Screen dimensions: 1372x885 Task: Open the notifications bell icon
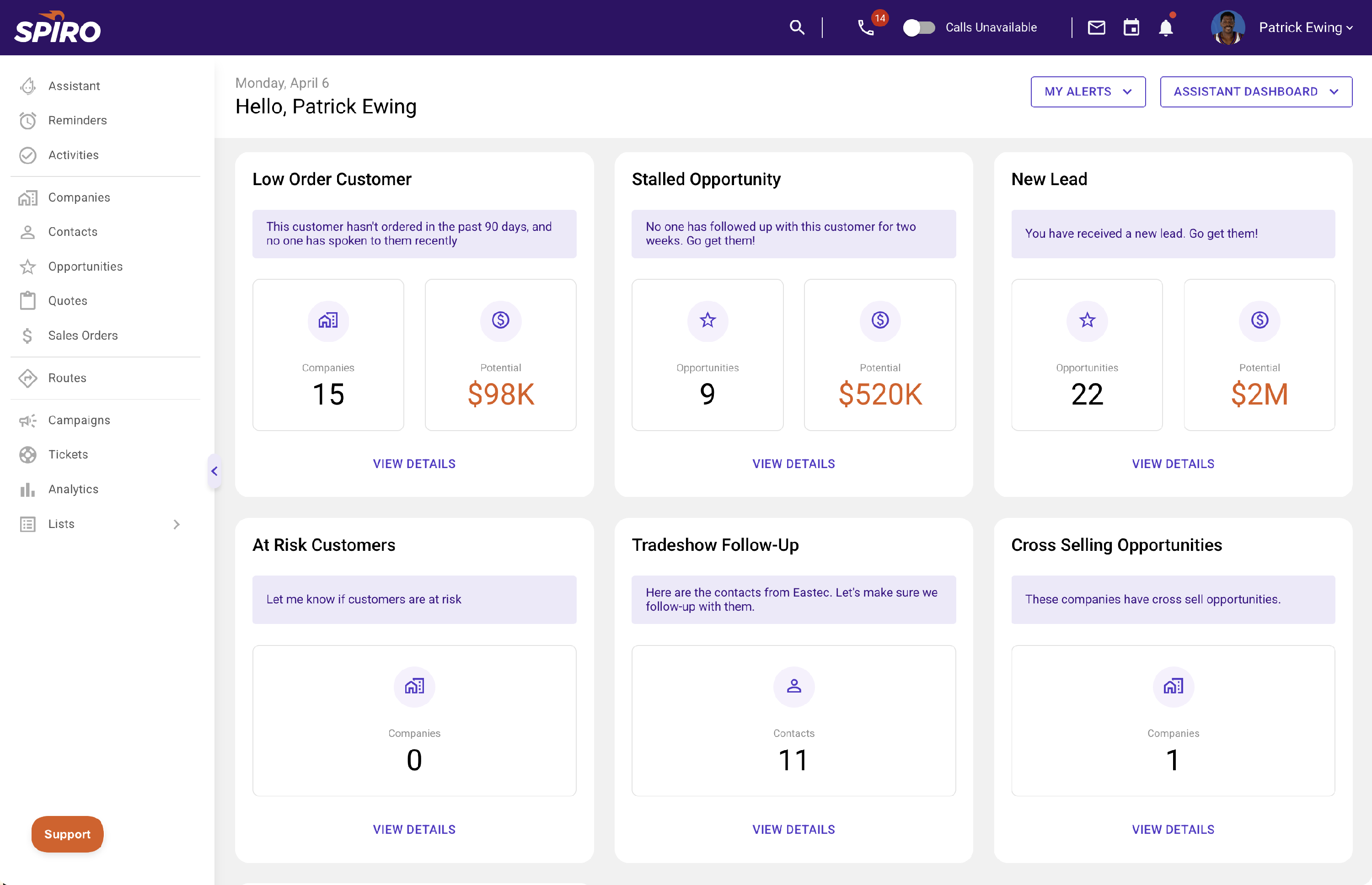[1165, 27]
